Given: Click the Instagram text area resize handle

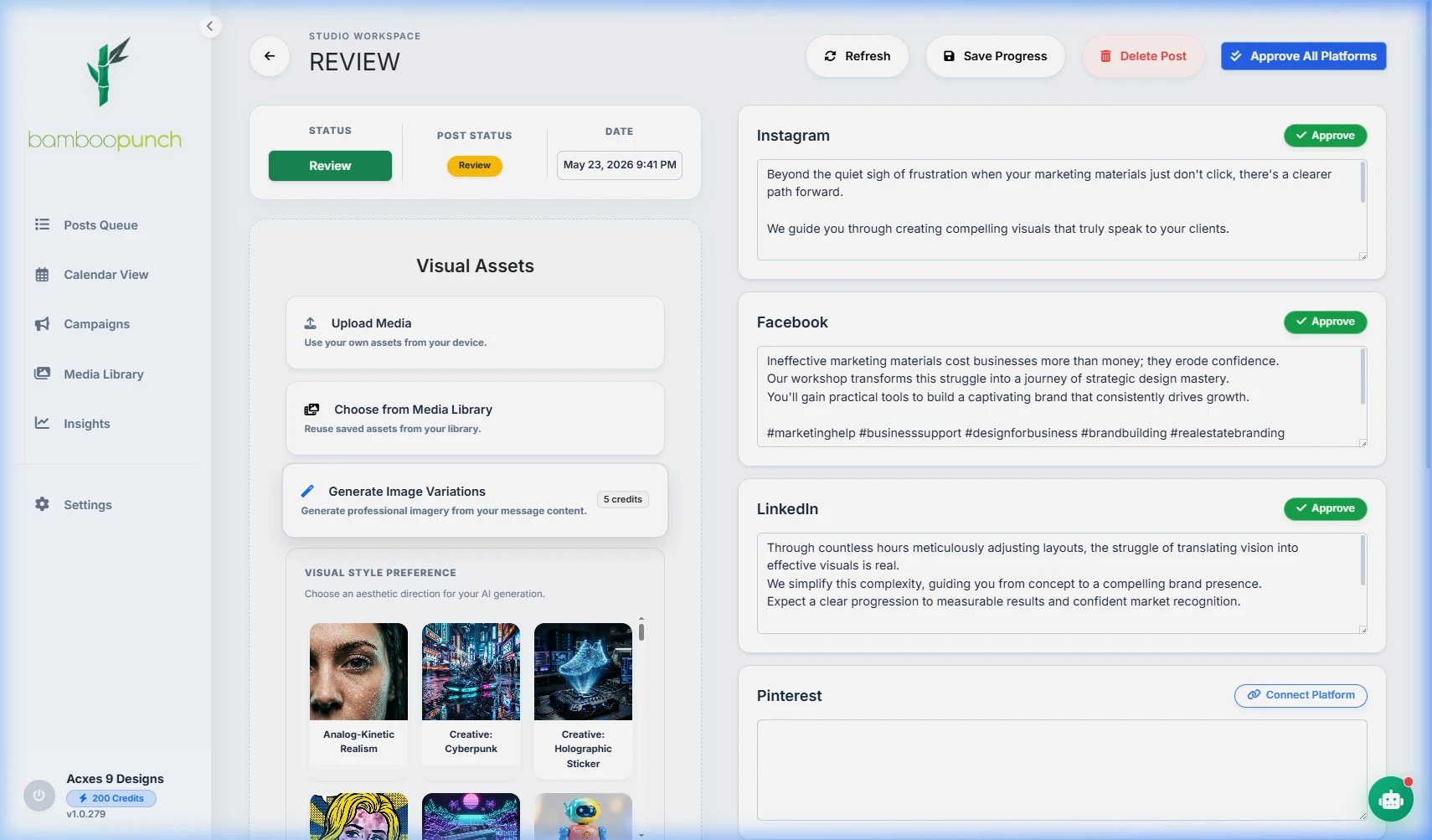Looking at the screenshot, I should tap(1362, 255).
